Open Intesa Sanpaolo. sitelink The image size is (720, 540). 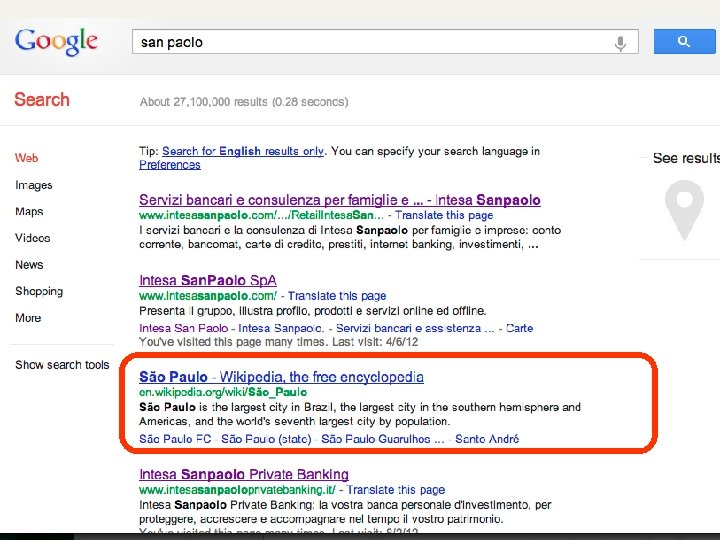pos(281,328)
